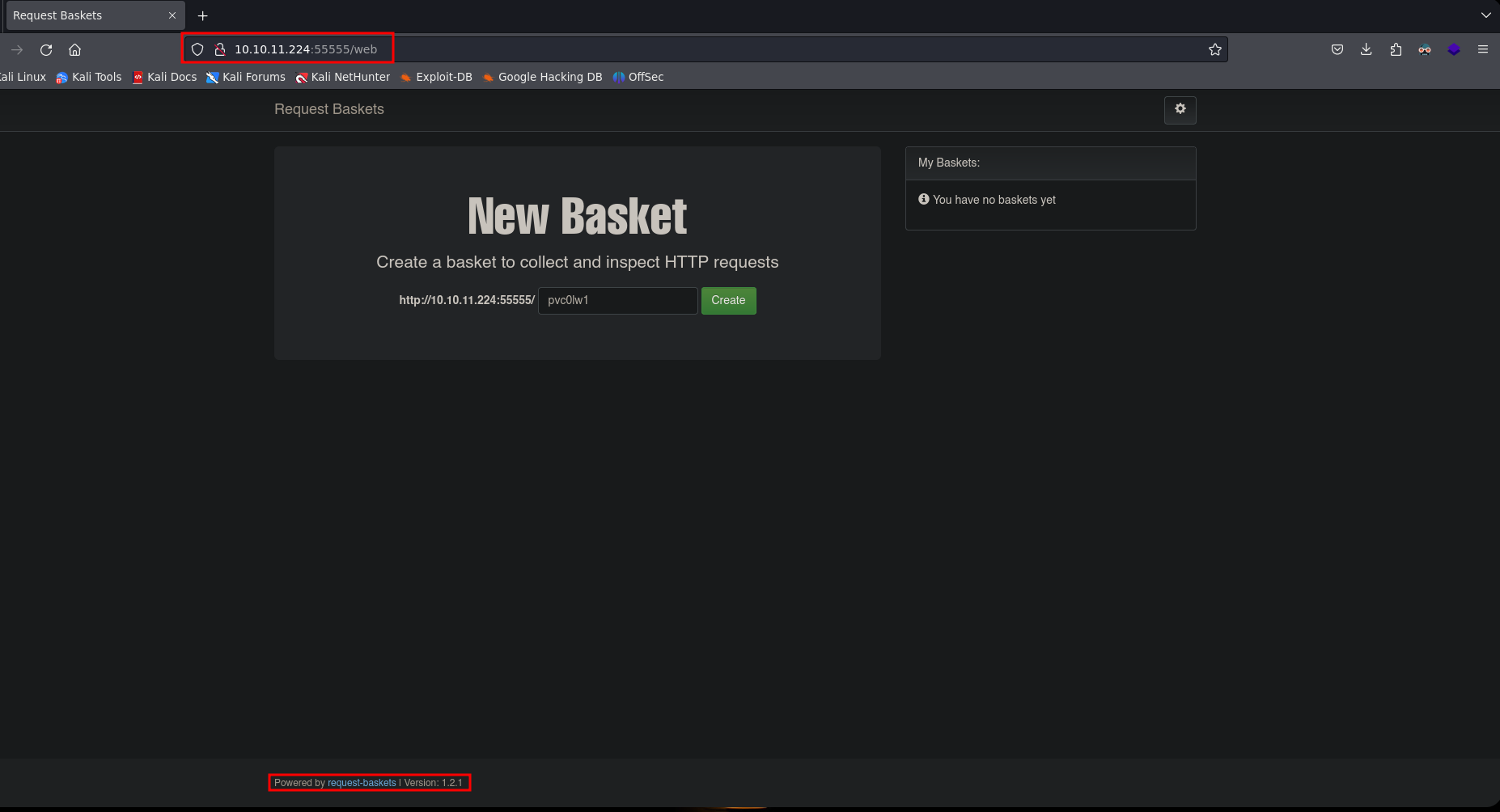Follow the request-baskets footer link
The height and width of the screenshot is (812, 1500).
[x=362, y=783]
